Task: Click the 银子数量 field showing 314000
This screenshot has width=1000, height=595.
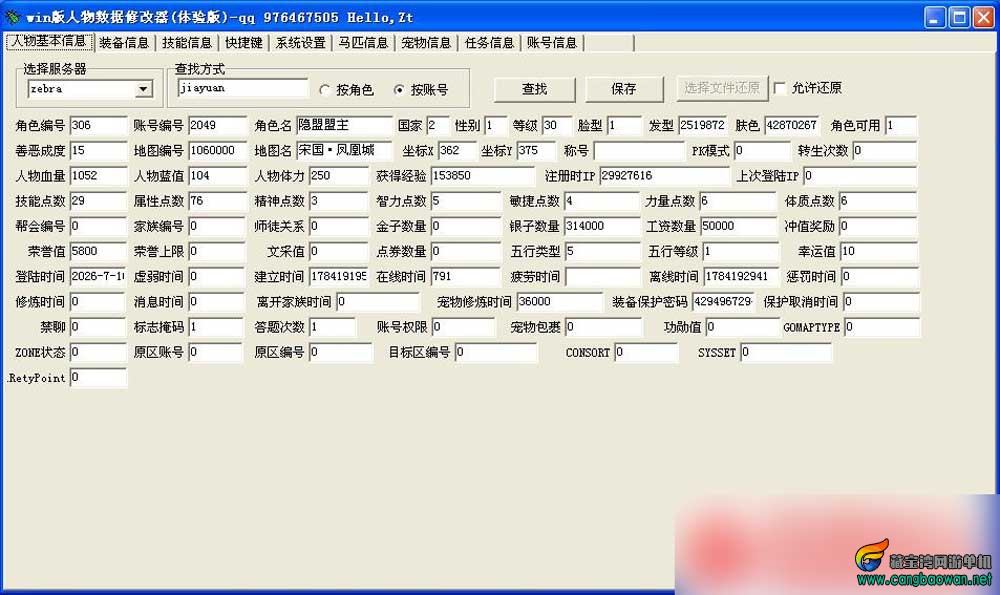Action: (602, 226)
